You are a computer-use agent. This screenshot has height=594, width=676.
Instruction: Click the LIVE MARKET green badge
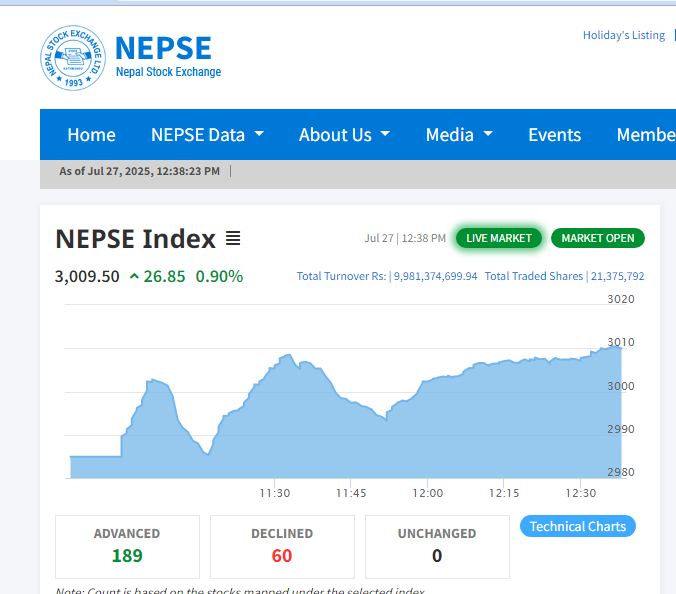(499, 238)
